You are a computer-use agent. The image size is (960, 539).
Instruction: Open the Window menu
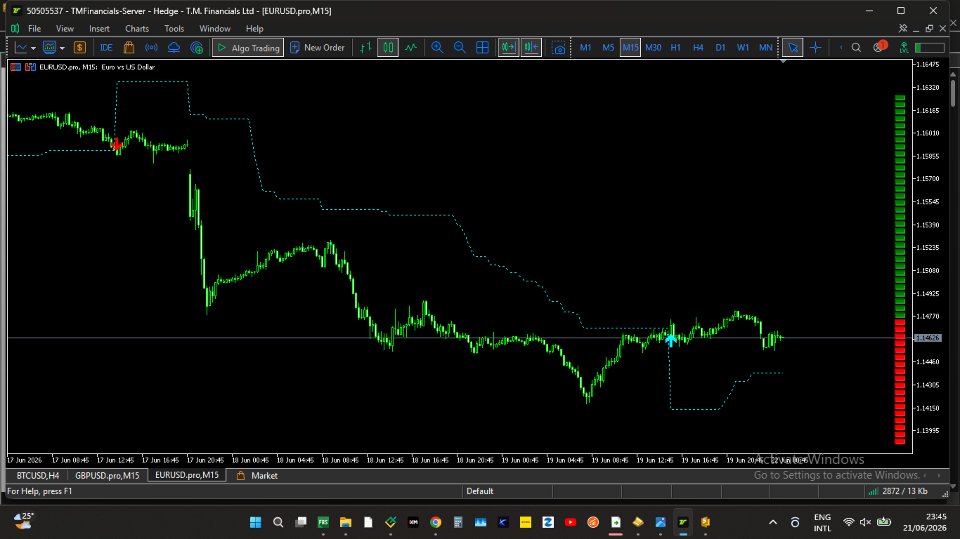215,28
